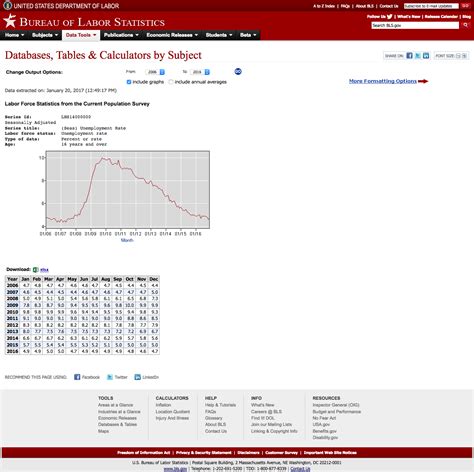Expand the Beta menu
Image resolution: width=474 pixels, height=472 pixels.
248,35
